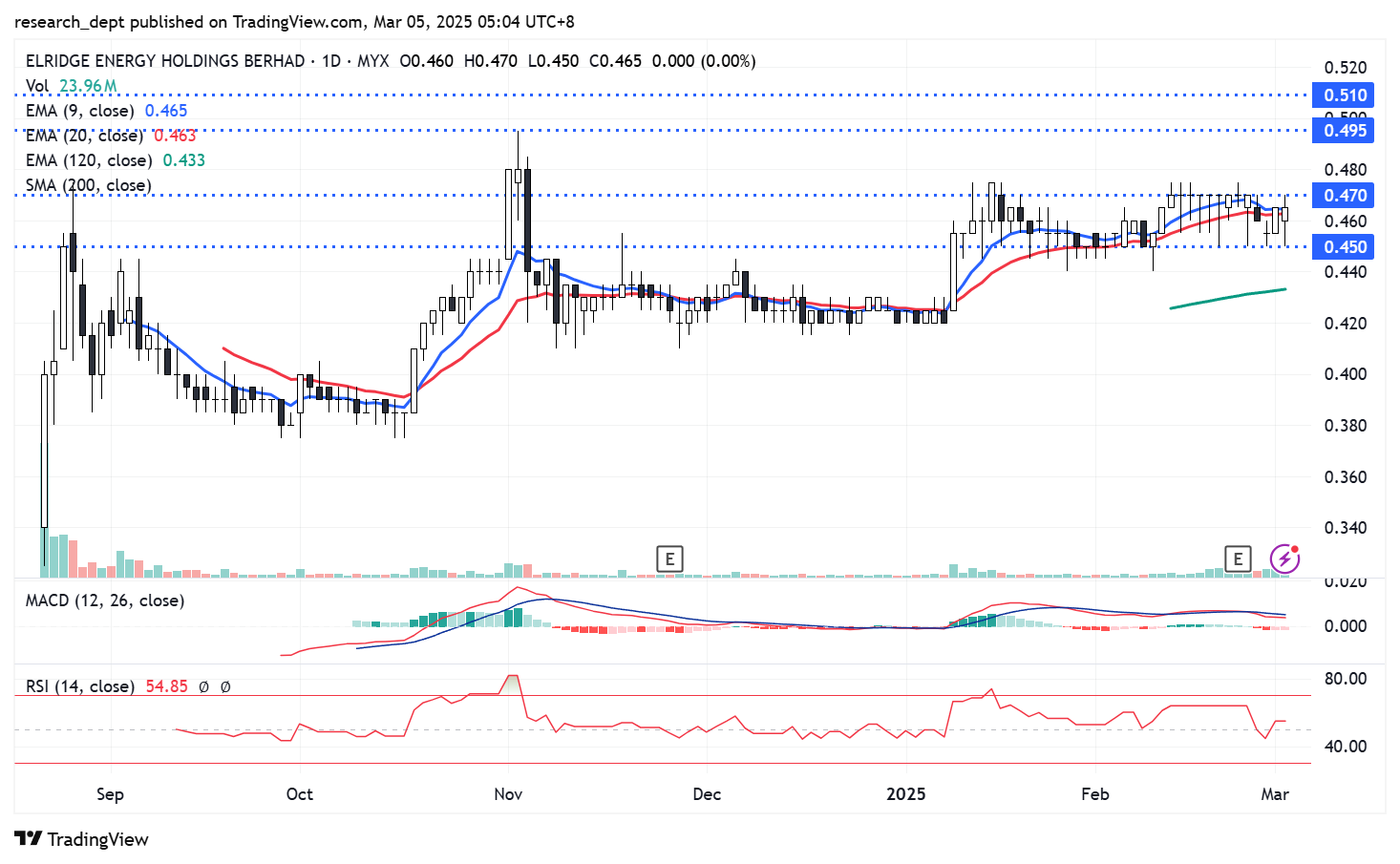Select the 0.510 price level label
1400x864 pixels.
point(1344,95)
